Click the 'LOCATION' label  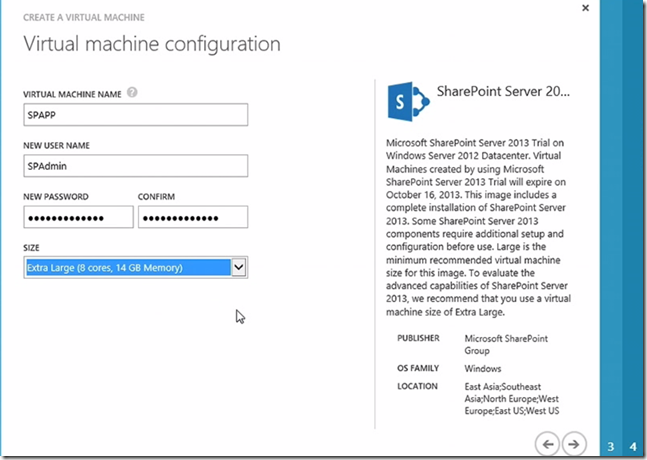[417, 386]
